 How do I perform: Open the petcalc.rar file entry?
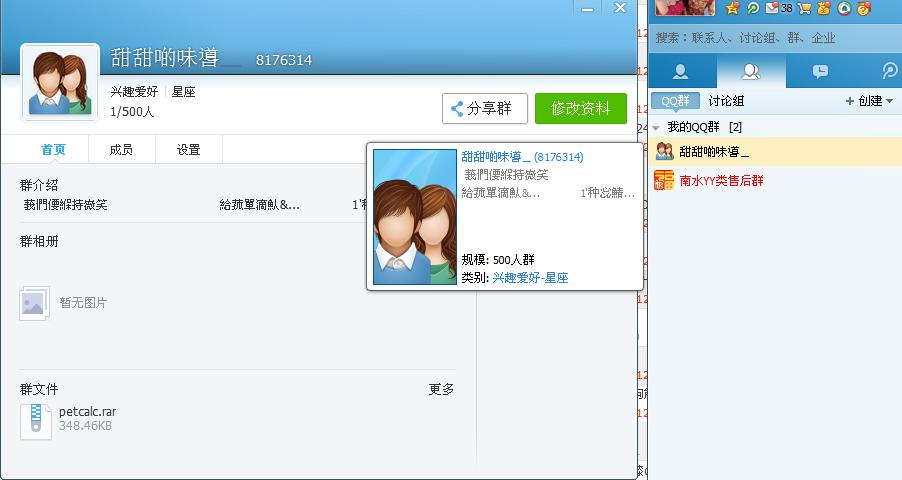87,412
